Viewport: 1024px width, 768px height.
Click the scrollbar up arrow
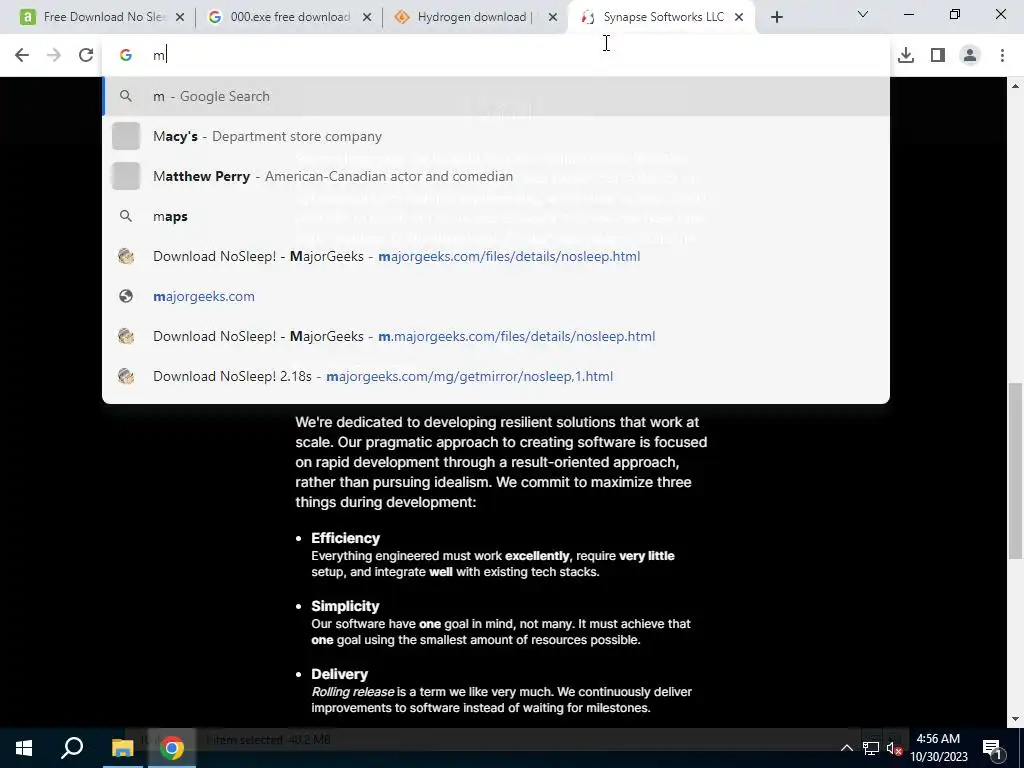1015,86
